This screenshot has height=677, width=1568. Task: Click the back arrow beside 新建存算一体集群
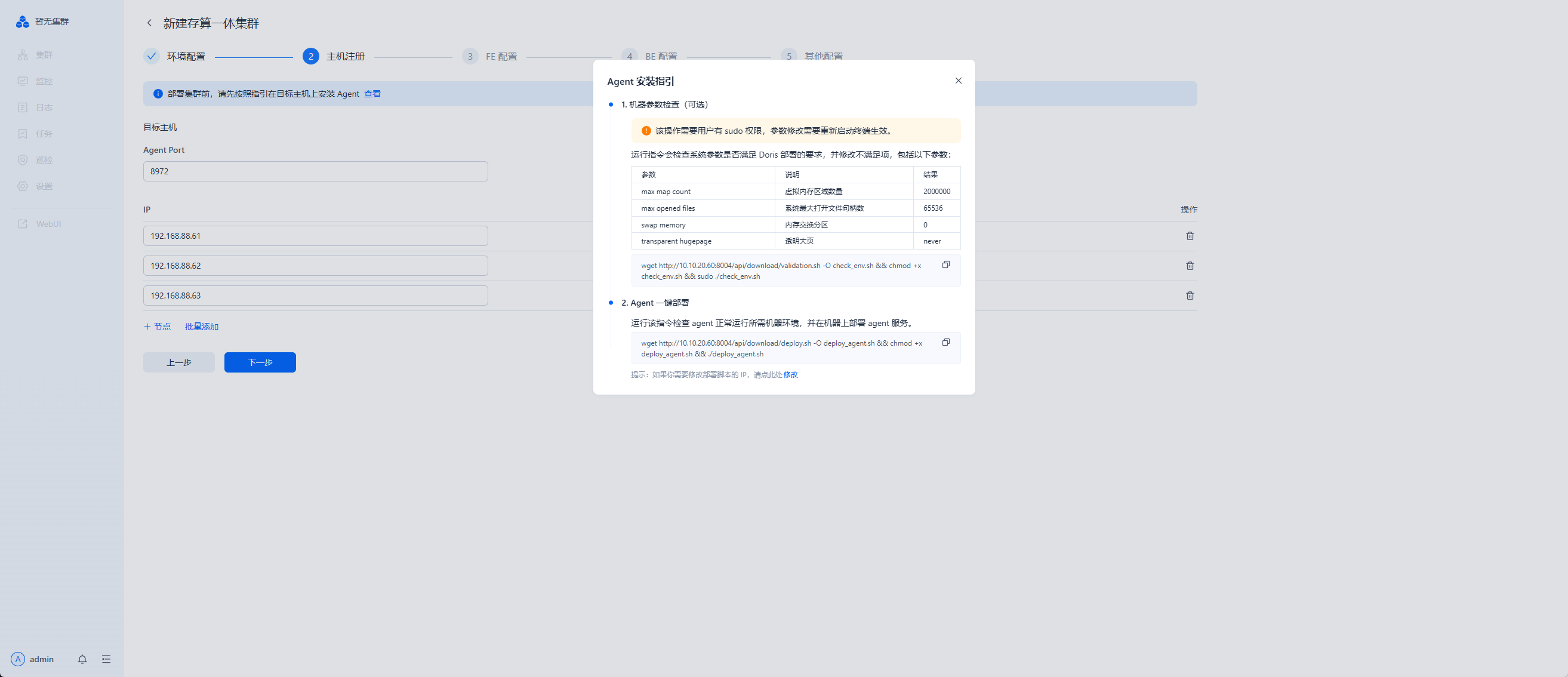point(149,23)
